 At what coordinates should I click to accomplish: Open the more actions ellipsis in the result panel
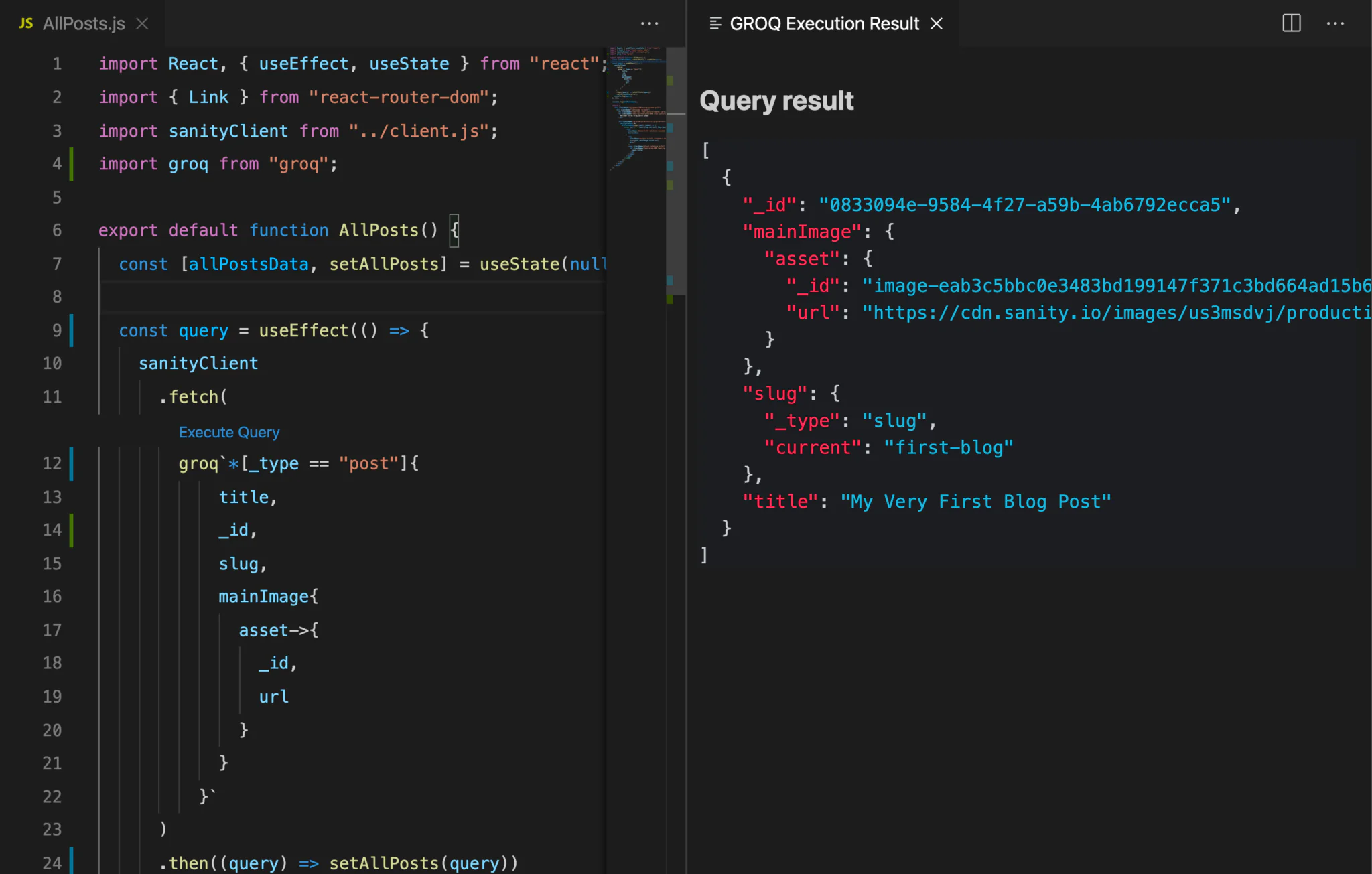pyautogui.click(x=1336, y=23)
